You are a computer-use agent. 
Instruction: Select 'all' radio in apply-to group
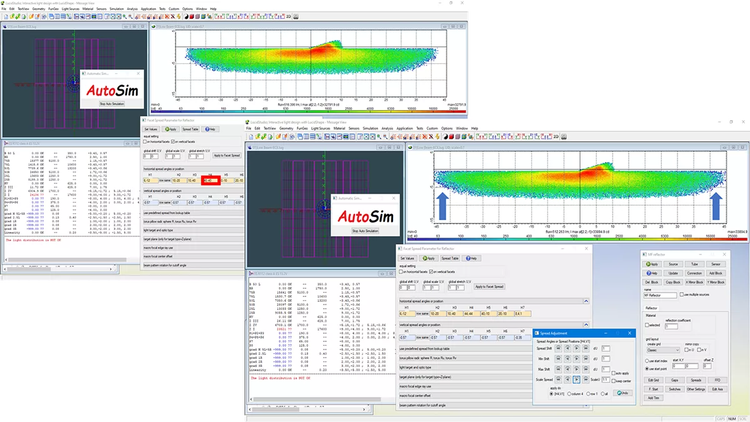[x=603, y=394]
